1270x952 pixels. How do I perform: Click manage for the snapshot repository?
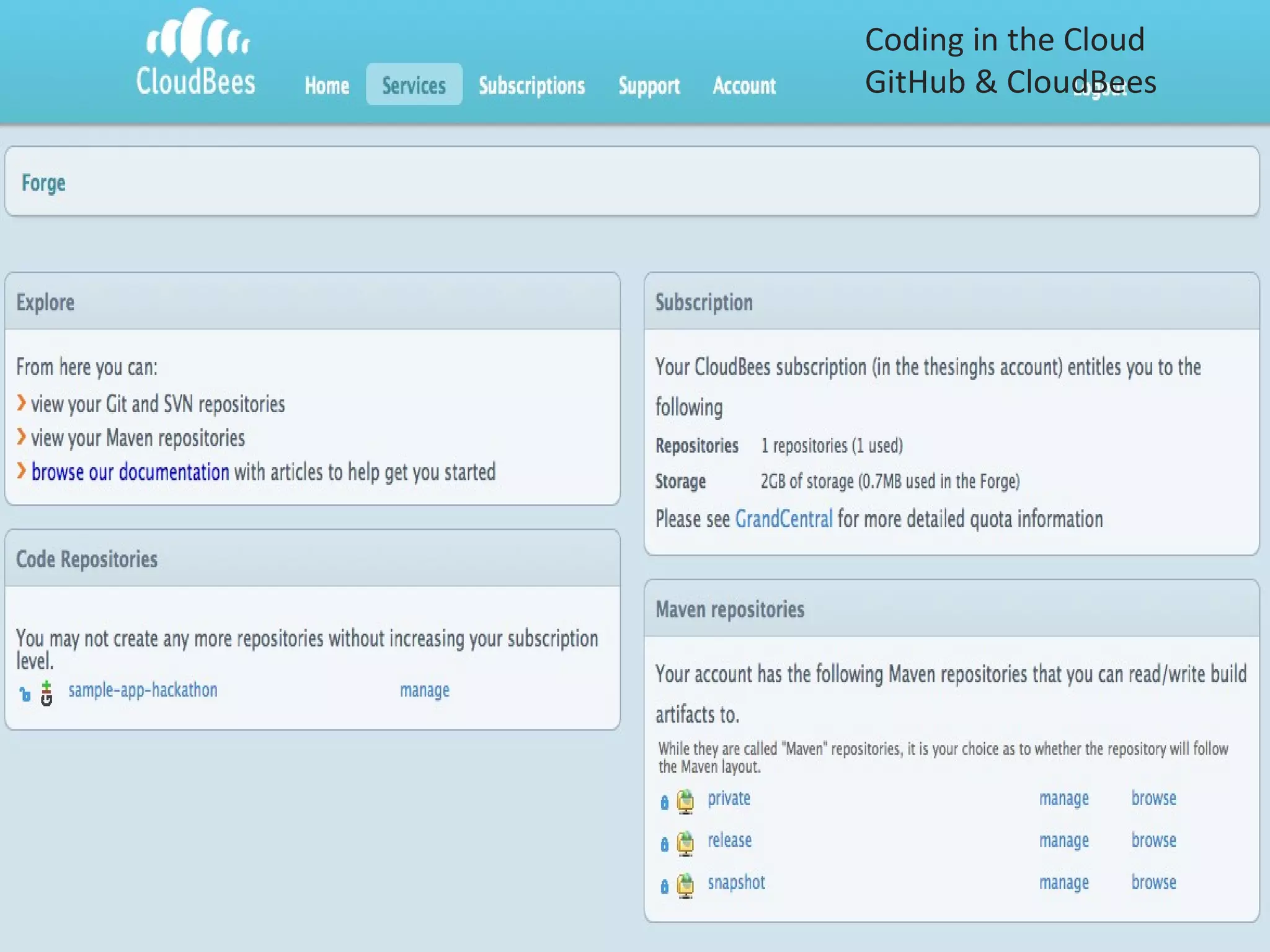pos(1064,883)
